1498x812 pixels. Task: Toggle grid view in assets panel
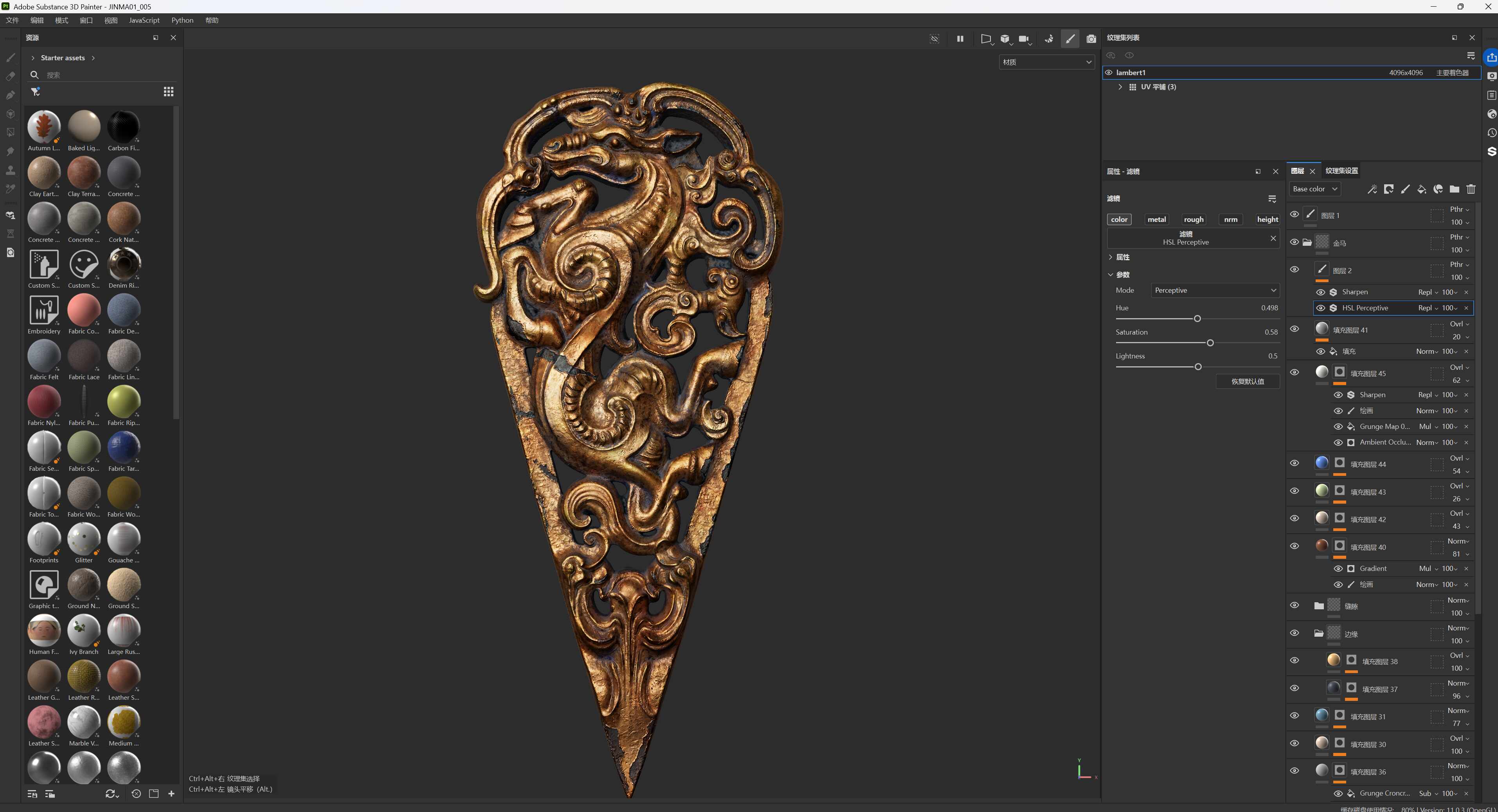[x=169, y=91]
